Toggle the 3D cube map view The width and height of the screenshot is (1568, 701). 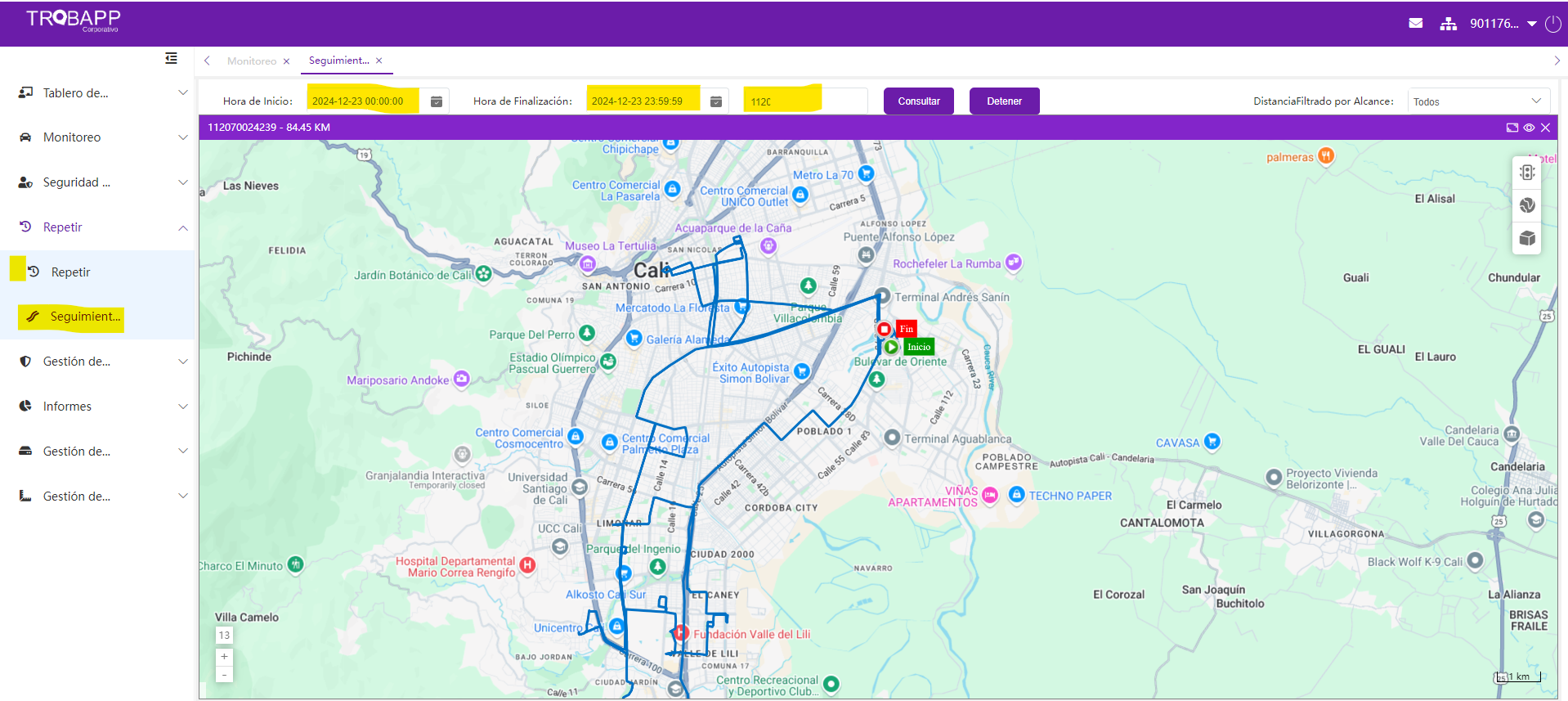click(1527, 238)
